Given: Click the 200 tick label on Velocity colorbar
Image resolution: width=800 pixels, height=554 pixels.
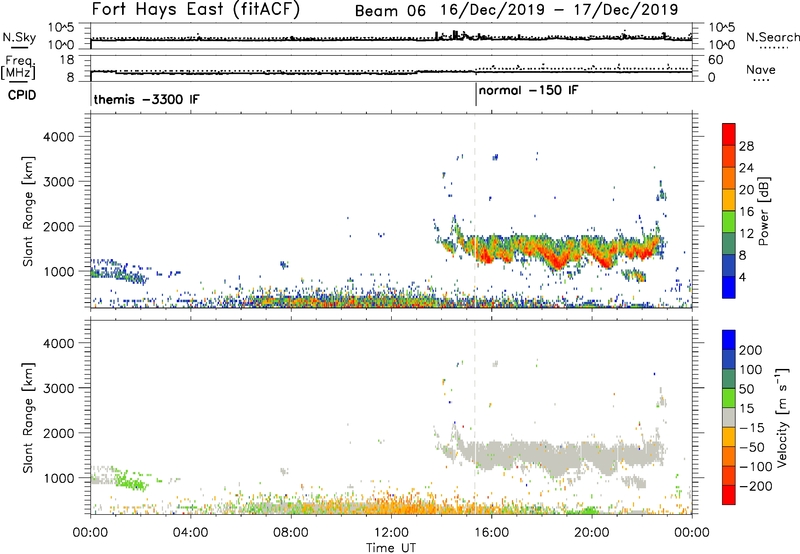Looking at the screenshot, I should pyautogui.click(x=751, y=350).
